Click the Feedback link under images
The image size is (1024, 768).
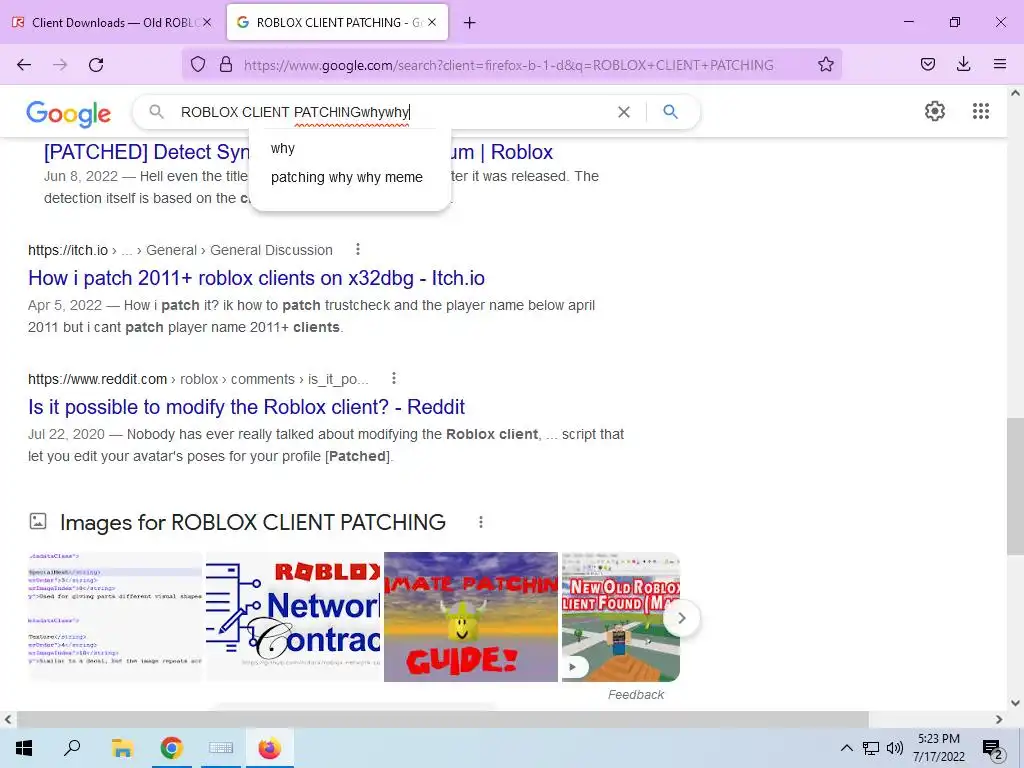pos(635,695)
